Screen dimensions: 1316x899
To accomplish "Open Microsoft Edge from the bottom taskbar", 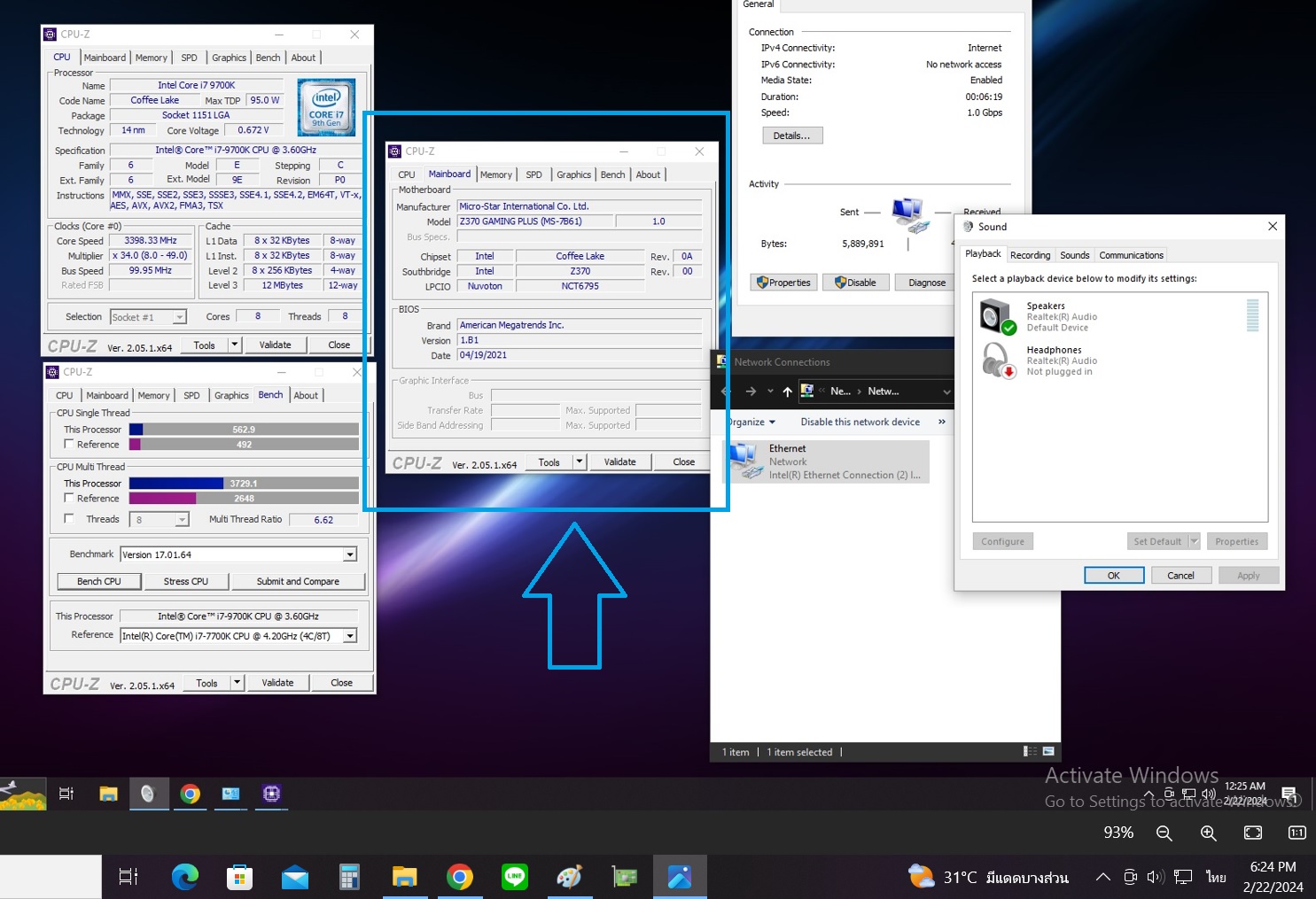I will (x=184, y=877).
